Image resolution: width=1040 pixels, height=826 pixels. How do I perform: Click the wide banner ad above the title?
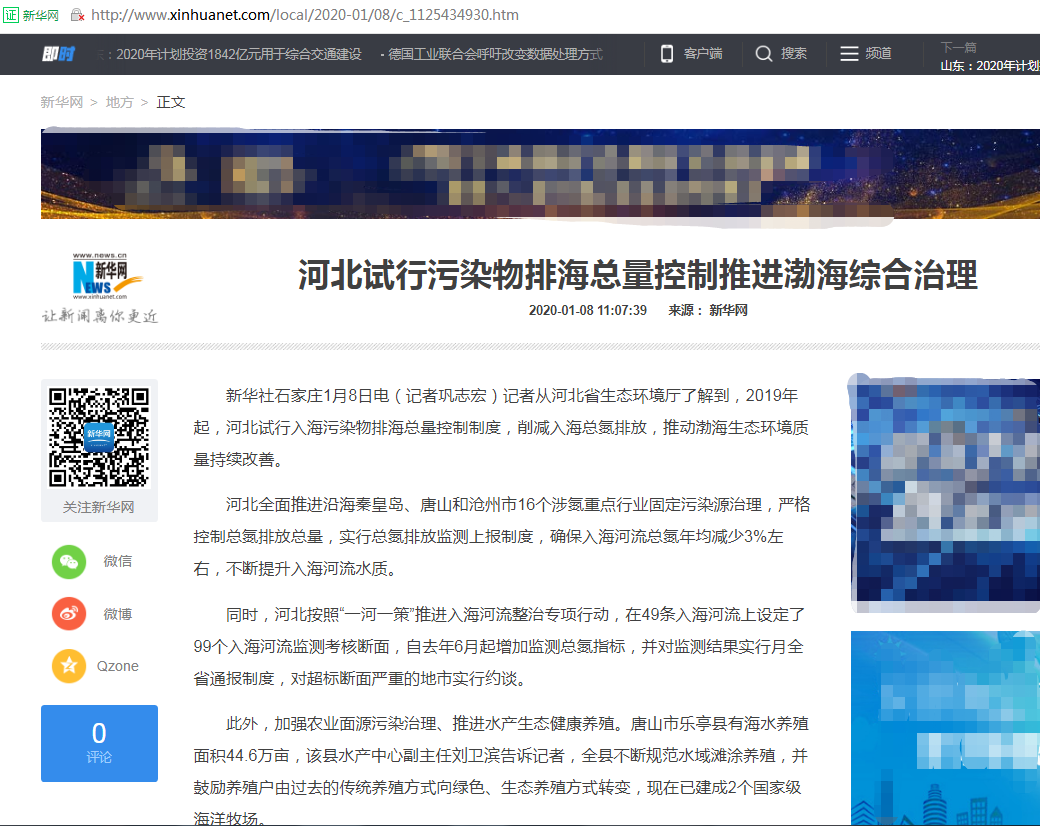tap(540, 174)
